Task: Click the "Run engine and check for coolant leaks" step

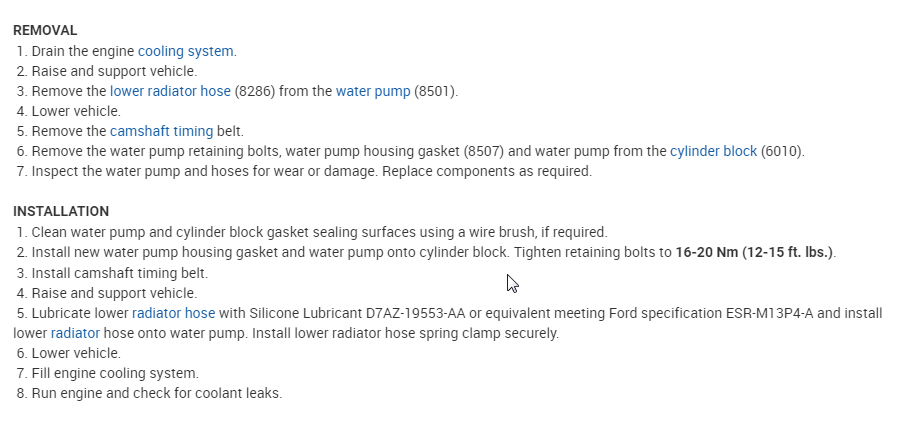Action: (x=157, y=393)
